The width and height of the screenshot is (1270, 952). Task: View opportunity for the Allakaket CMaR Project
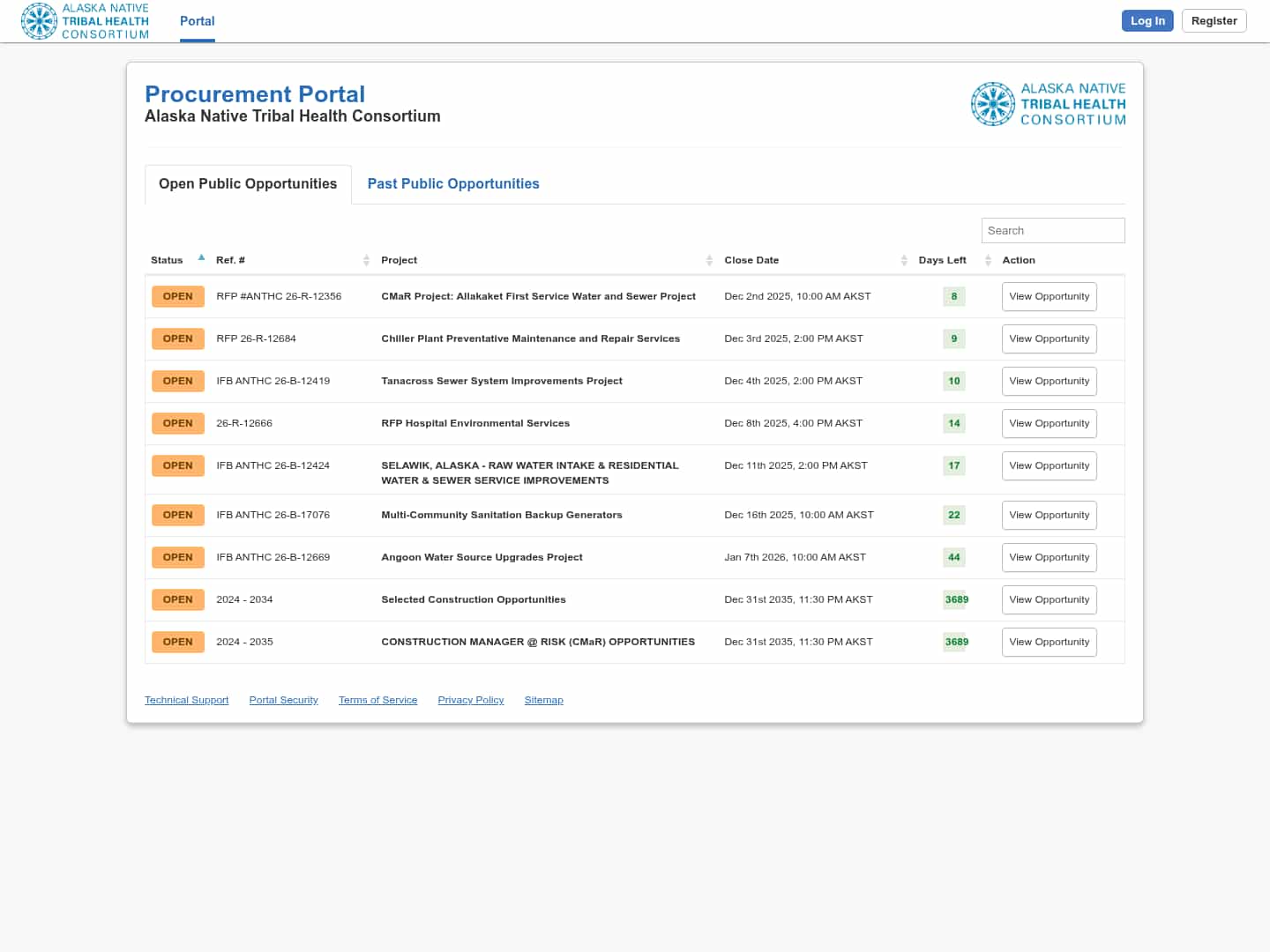click(x=1049, y=296)
